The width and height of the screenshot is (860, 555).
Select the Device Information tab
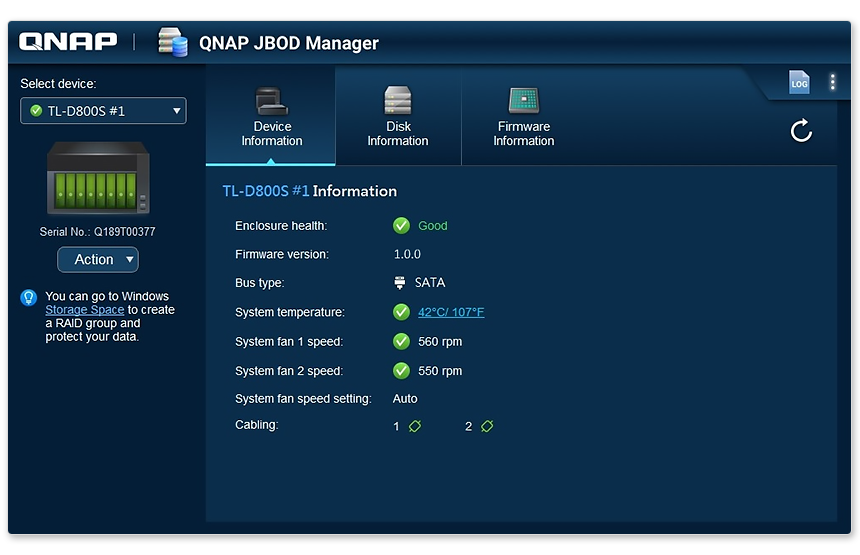271,118
